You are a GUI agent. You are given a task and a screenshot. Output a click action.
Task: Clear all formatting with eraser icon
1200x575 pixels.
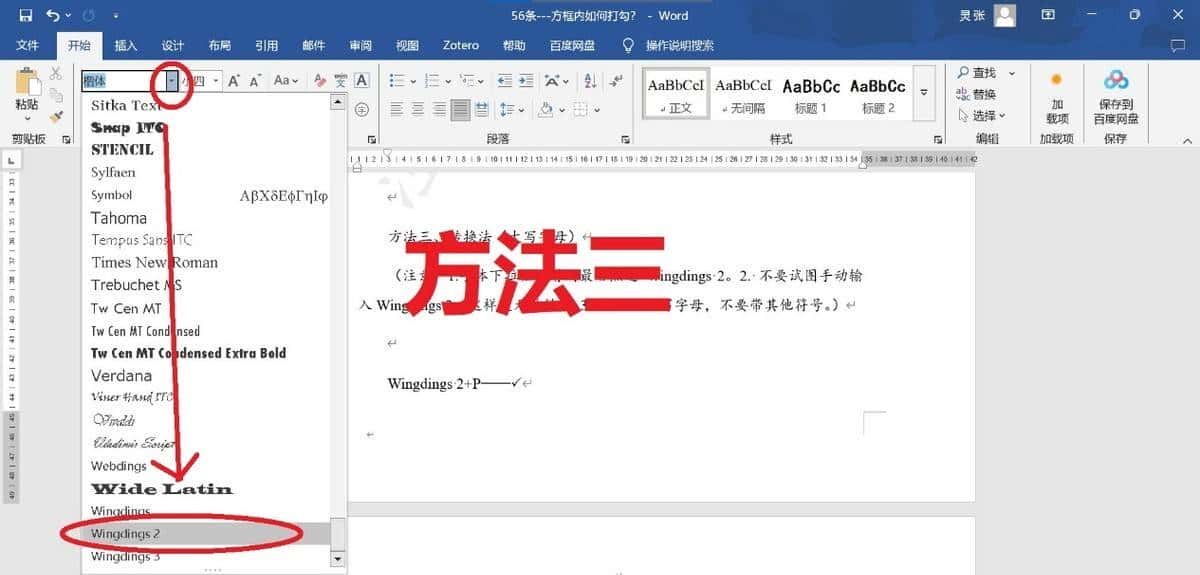tap(320, 81)
